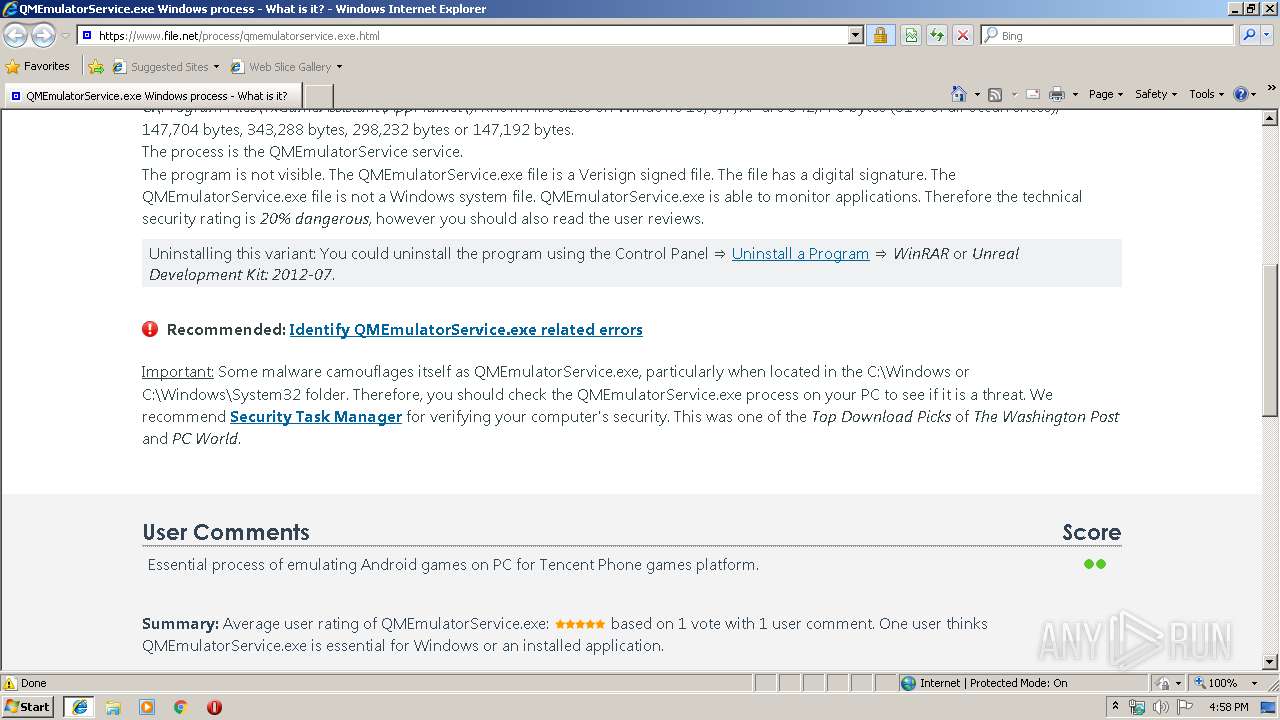1280x720 pixels.
Task: Click the green dots score indicator
Action: point(1095,564)
